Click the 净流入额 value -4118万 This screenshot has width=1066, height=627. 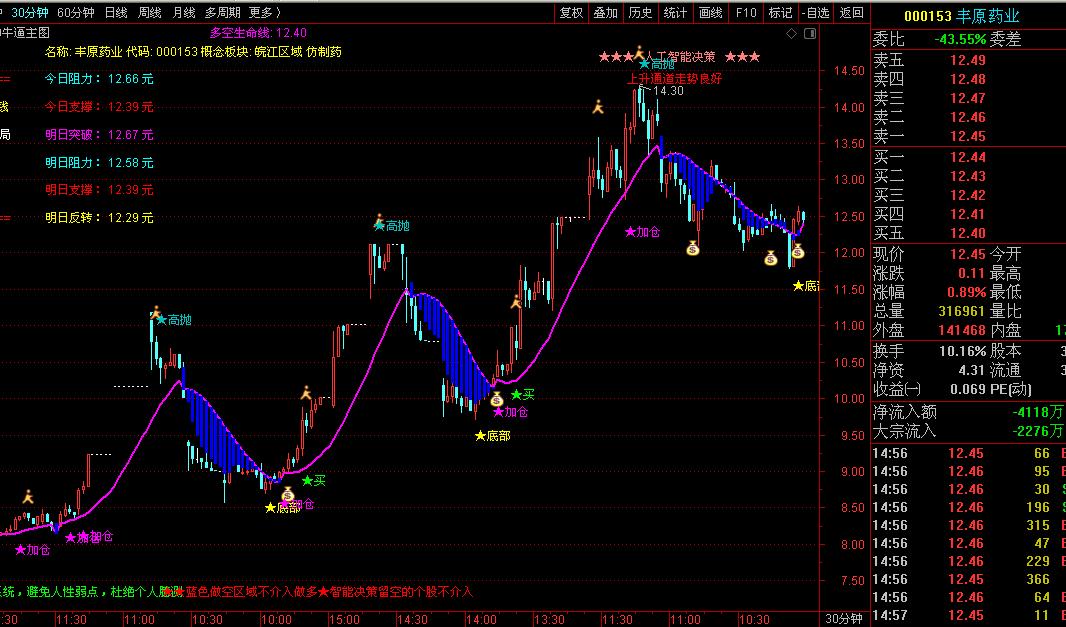point(1037,412)
